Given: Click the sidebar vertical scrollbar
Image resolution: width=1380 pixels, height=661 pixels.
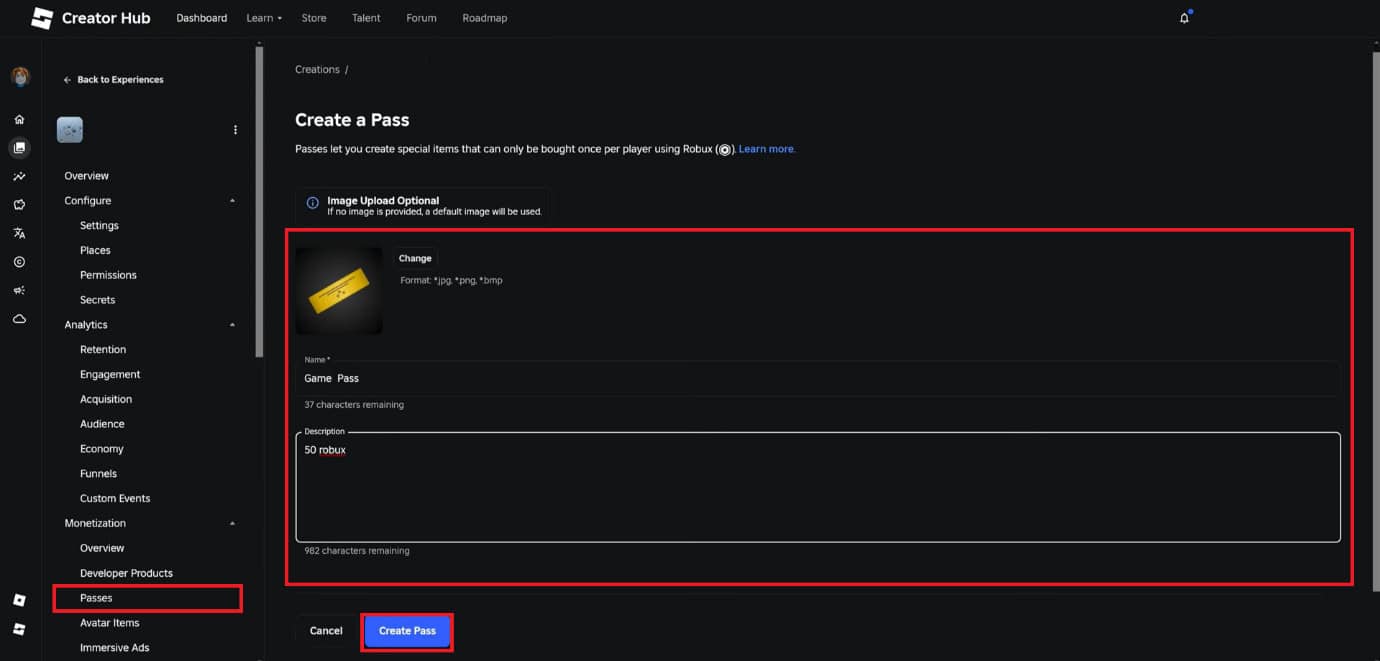Looking at the screenshot, I should [260, 200].
